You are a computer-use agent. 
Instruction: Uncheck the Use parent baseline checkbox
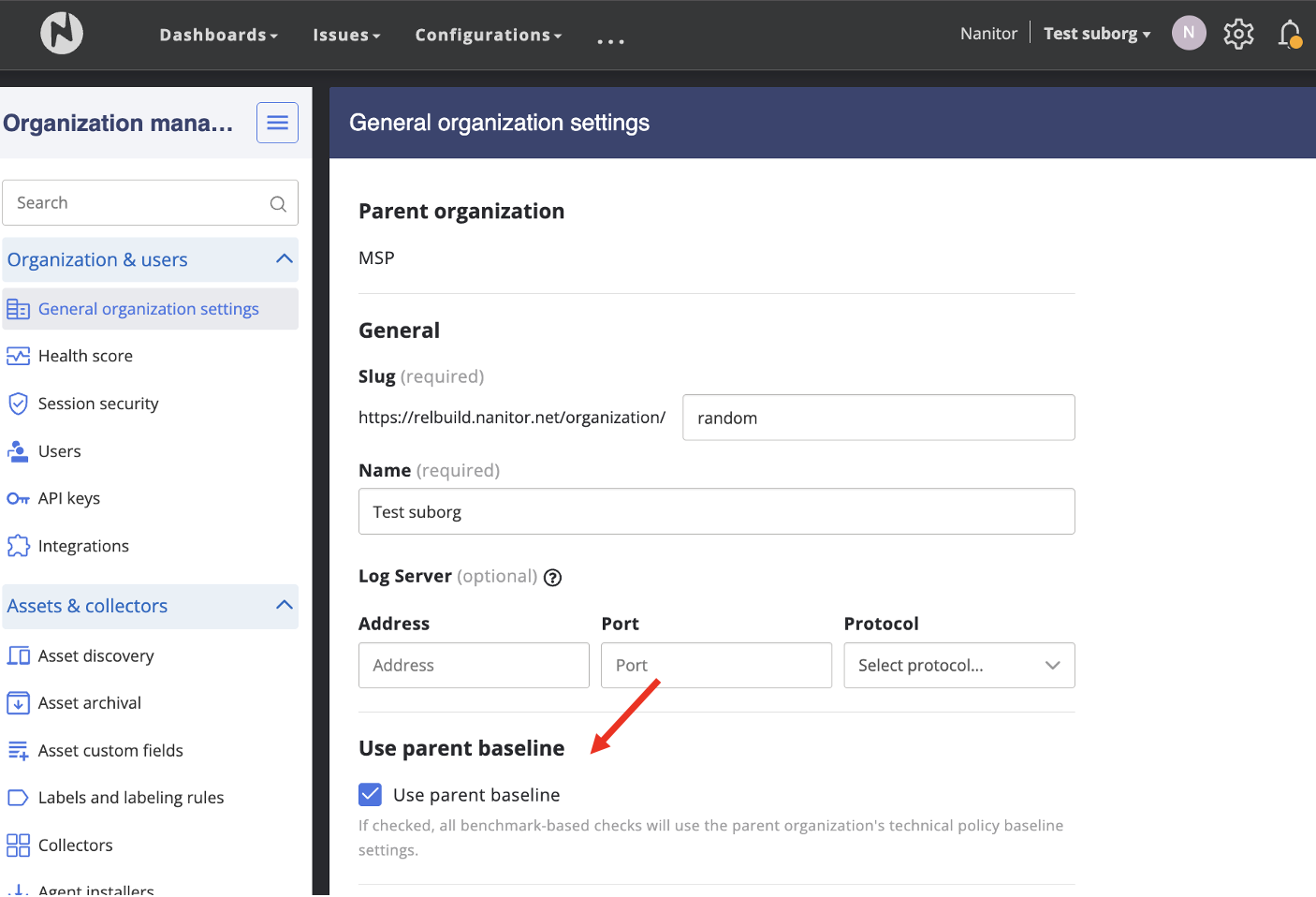coord(371,795)
